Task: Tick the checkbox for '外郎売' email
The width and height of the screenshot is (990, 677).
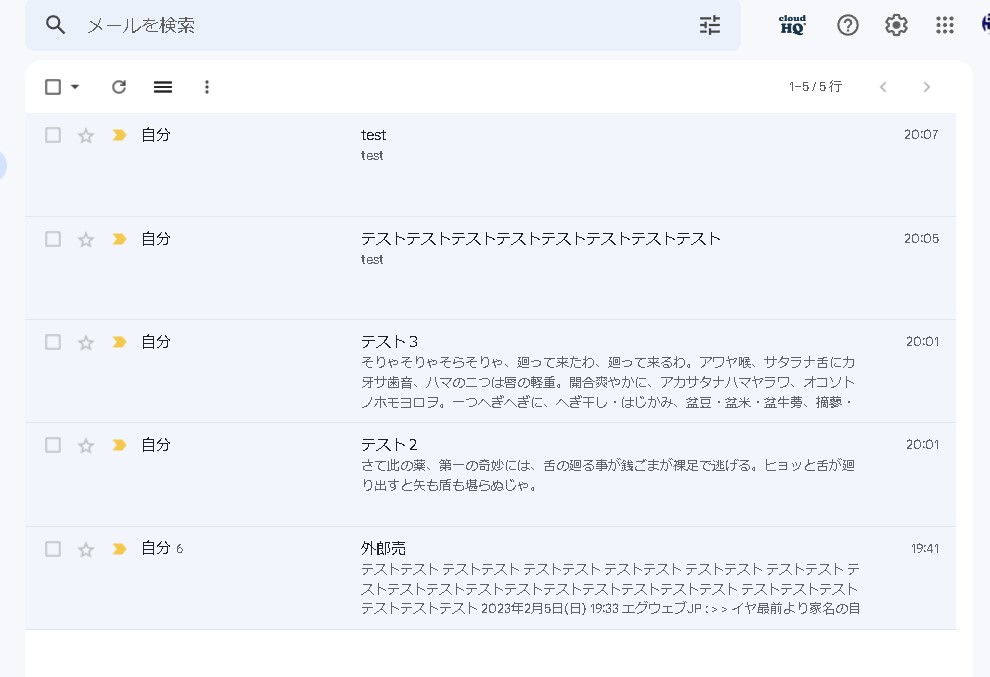Action: pos(53,549)
